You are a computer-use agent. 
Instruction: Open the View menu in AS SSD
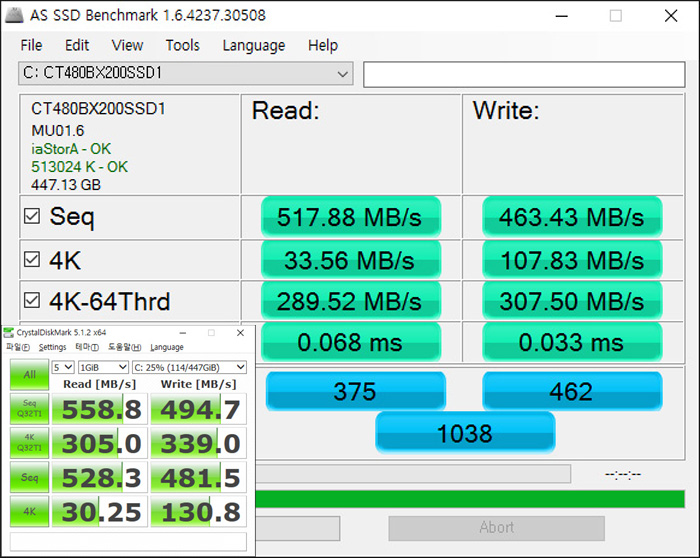(x=127, y=45)
